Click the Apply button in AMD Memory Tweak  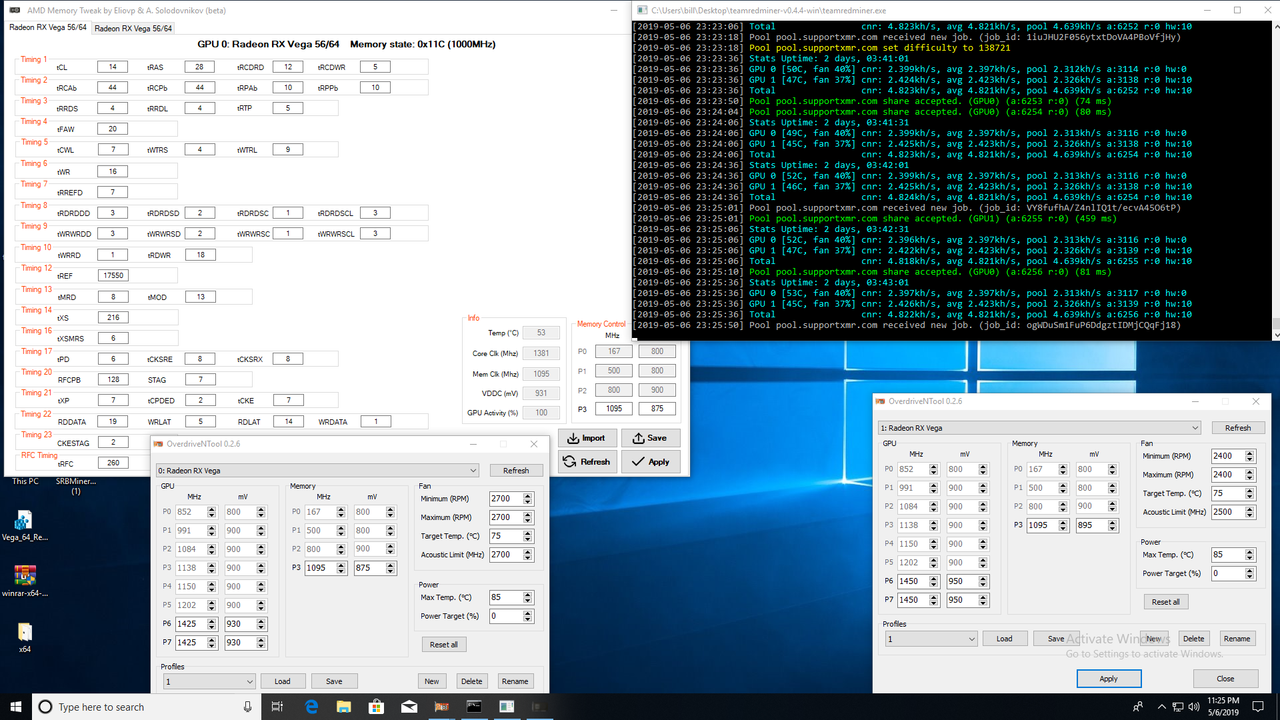point(649,461)
